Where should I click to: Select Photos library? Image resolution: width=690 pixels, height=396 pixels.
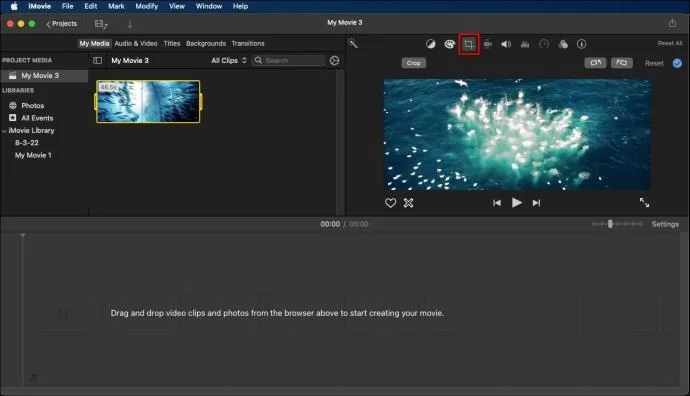point(33,106)
